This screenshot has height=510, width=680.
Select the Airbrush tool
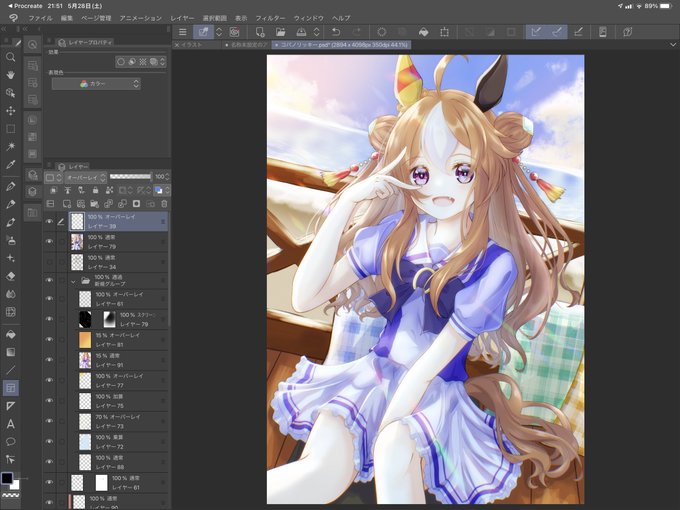(x=10, y=240)
